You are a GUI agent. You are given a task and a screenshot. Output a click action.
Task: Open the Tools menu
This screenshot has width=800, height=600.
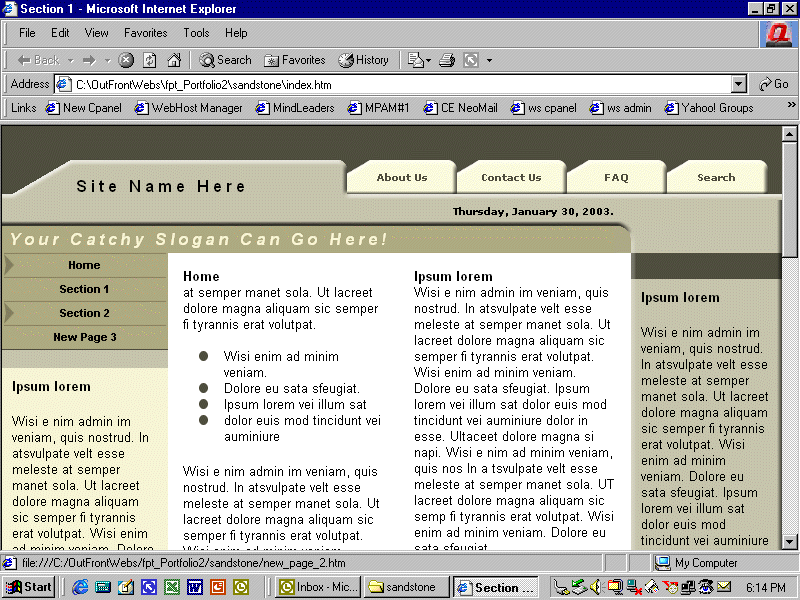click(196, 33)
